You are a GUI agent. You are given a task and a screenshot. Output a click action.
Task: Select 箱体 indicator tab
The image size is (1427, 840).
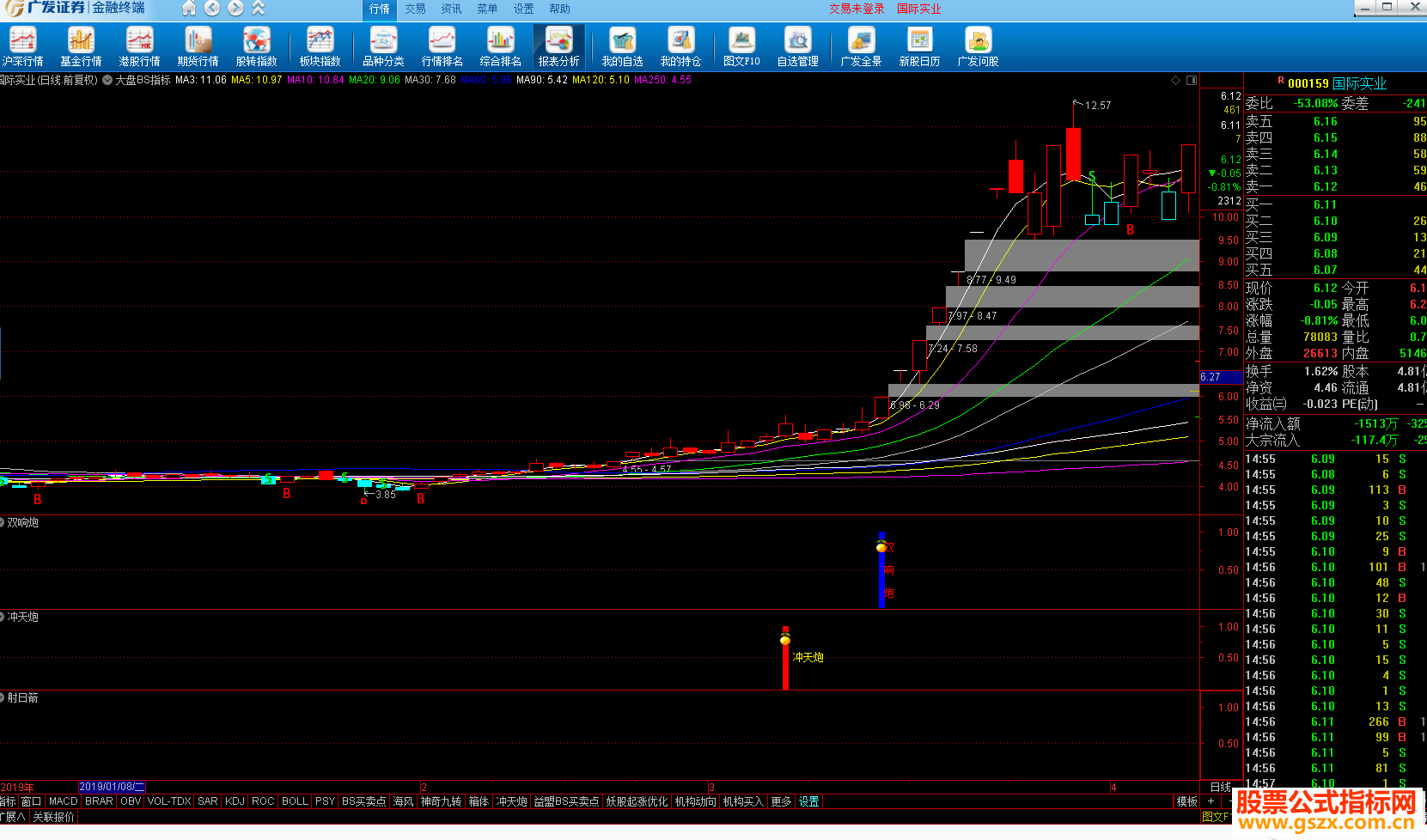[x=479, y=801]
